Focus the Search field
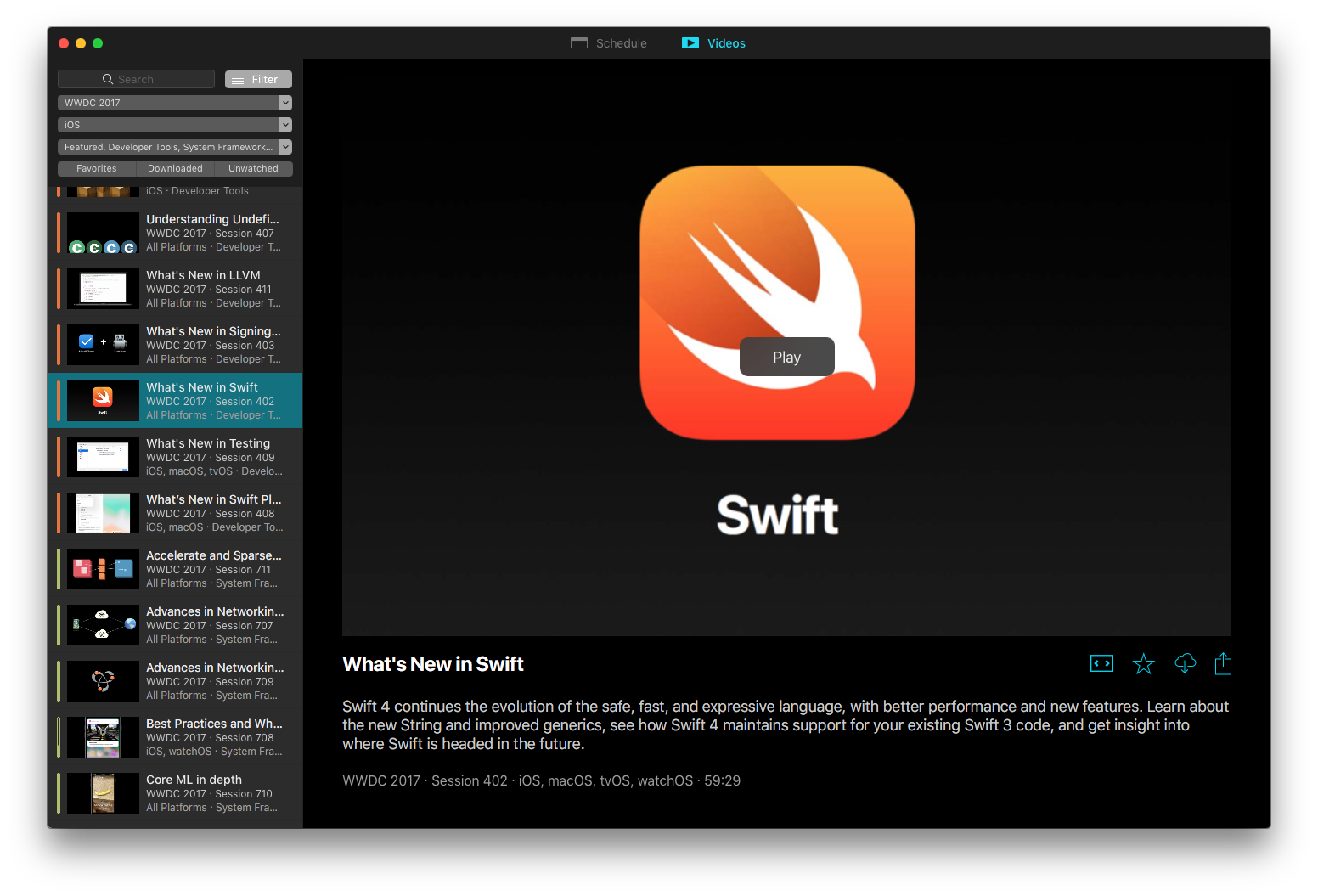1318x896 pixels. click(x=136, y=79)
